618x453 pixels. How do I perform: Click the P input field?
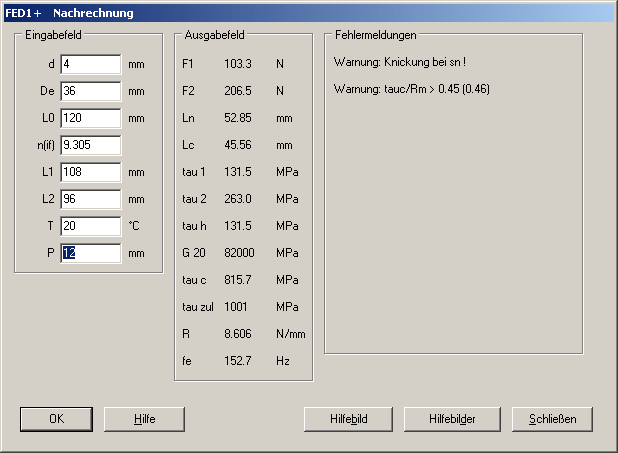(x=90, y=253)
